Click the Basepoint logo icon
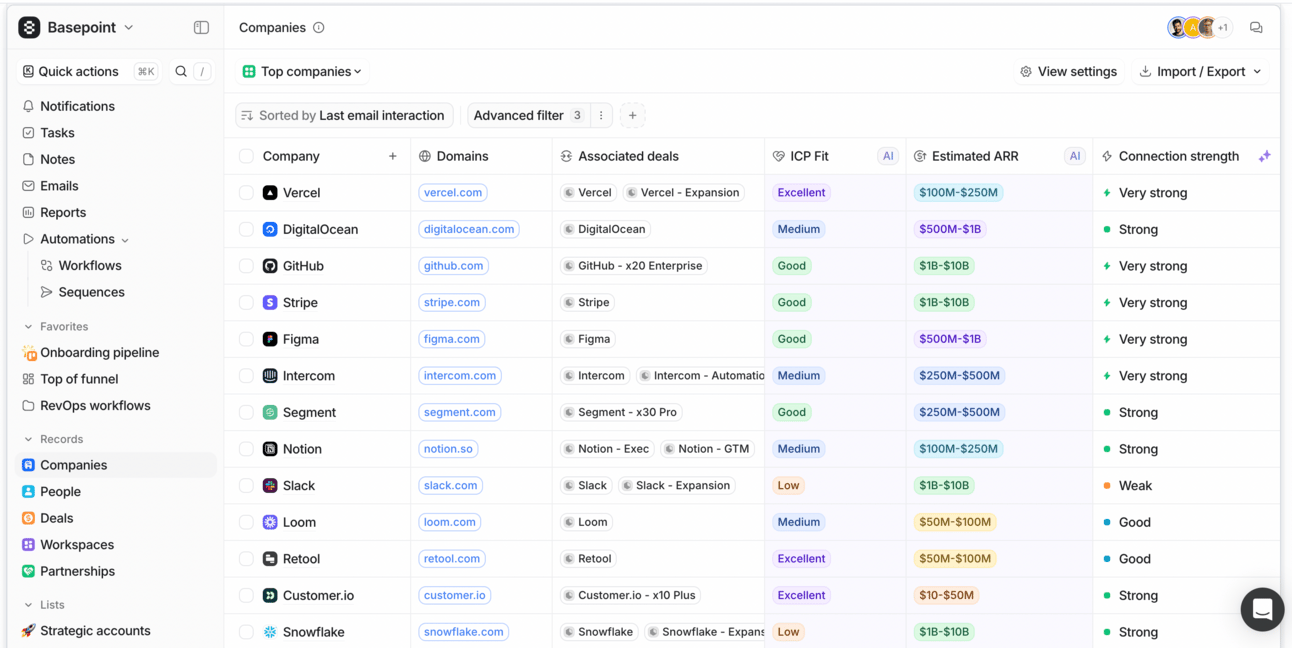 [29, 28]
